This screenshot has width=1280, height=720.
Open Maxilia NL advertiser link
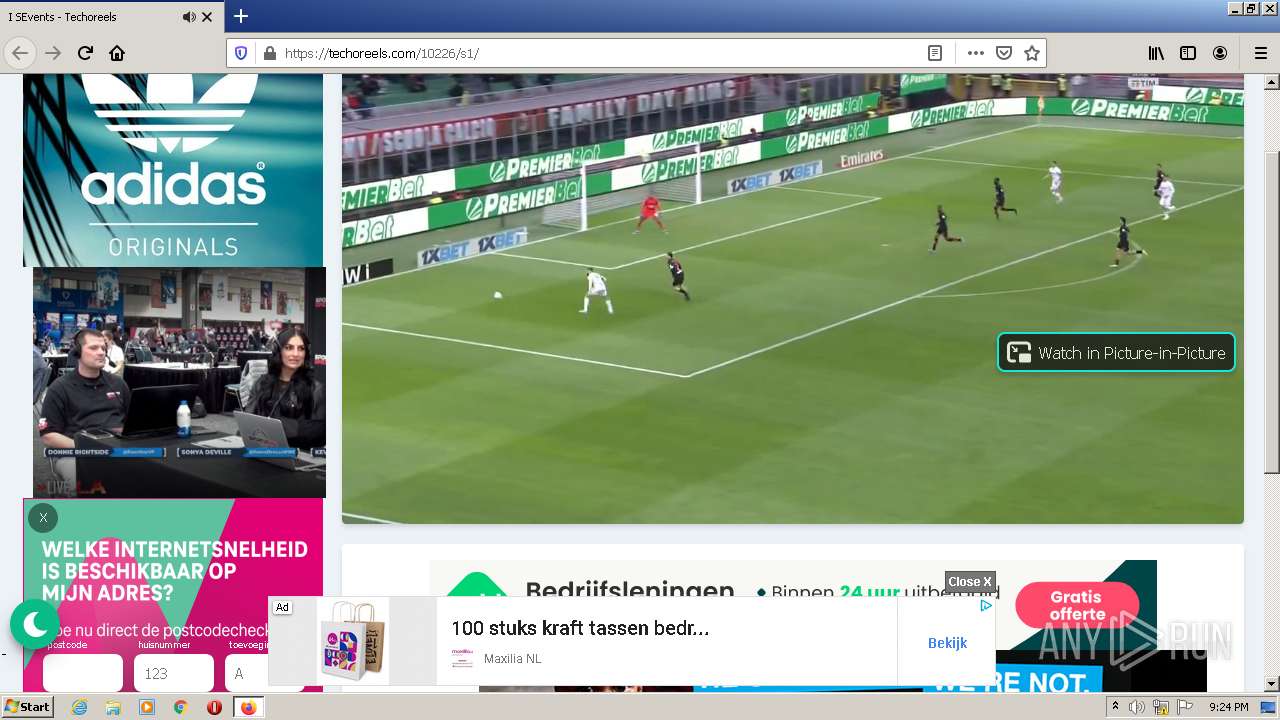pos(512,659)
